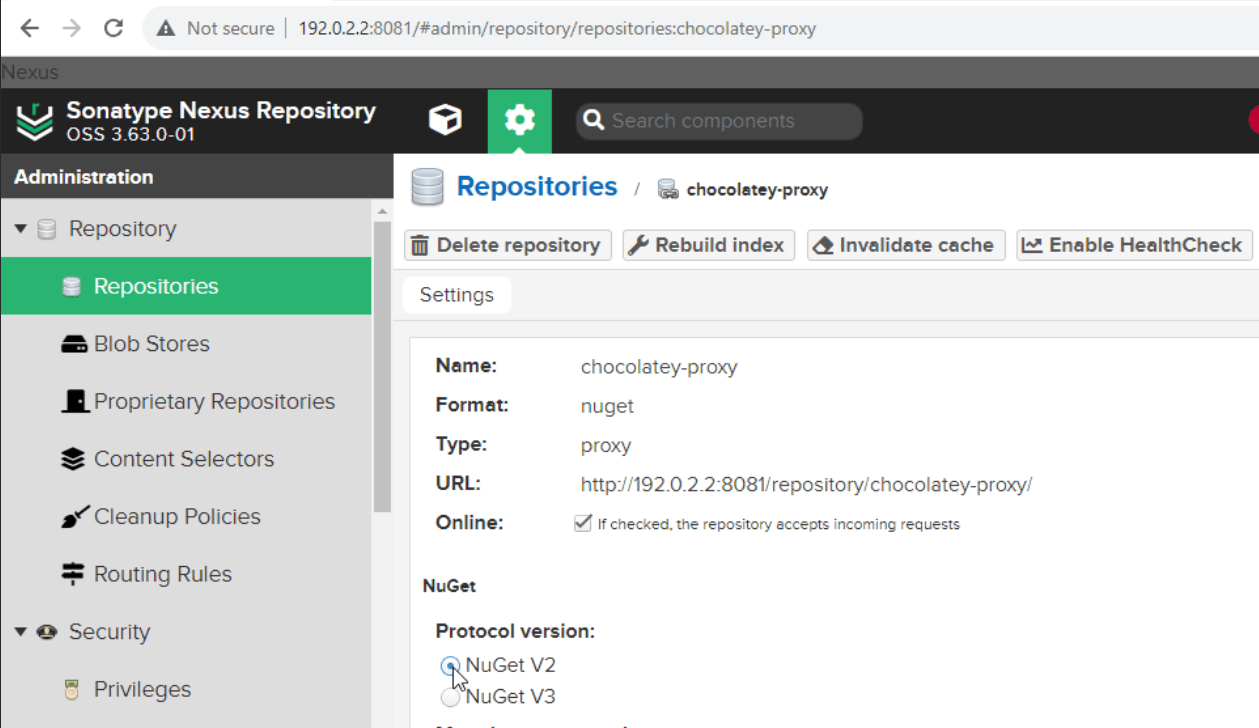Viewport: 1259px width, 728px height.
Task: Open Blob Stores in sidebar
Action: (151, 344)
